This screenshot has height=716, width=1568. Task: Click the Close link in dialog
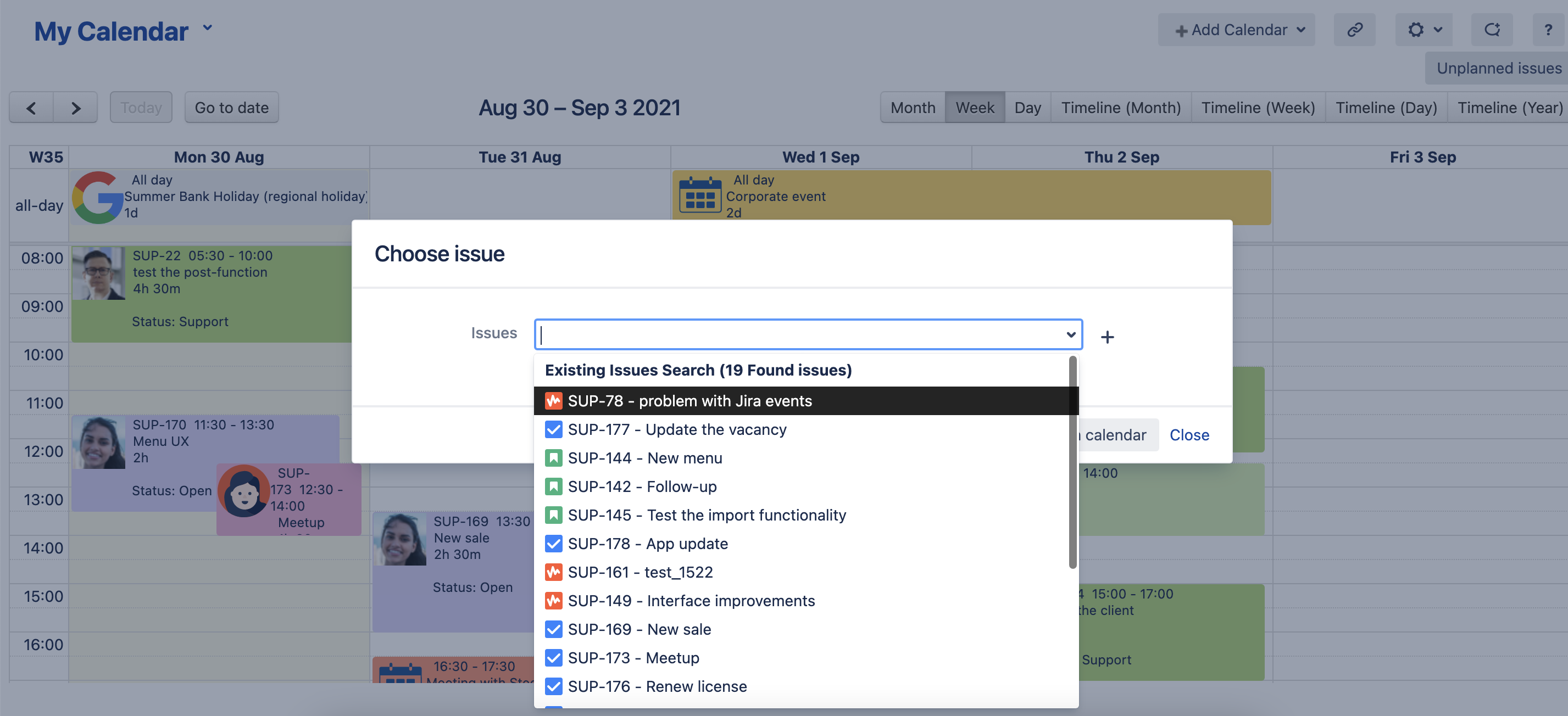1189,435
